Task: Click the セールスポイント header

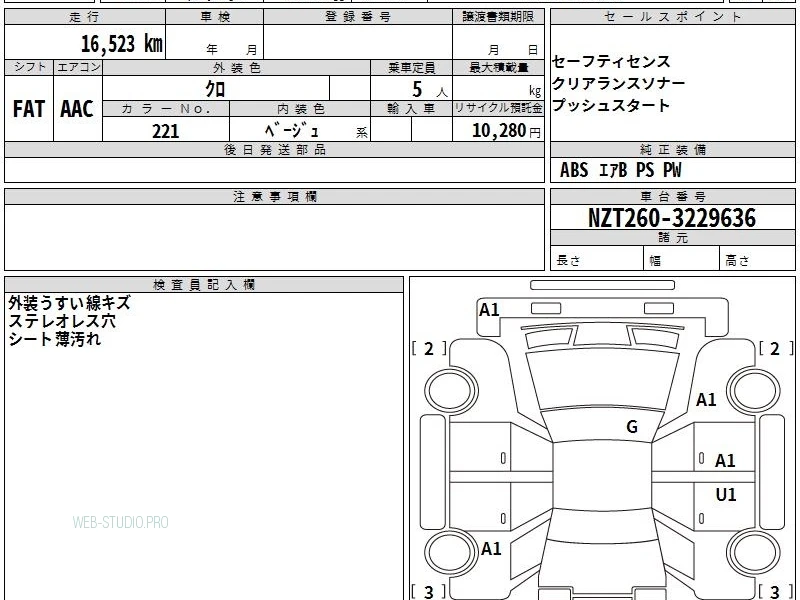Action: pyautogui.click(x=672, y=17)
